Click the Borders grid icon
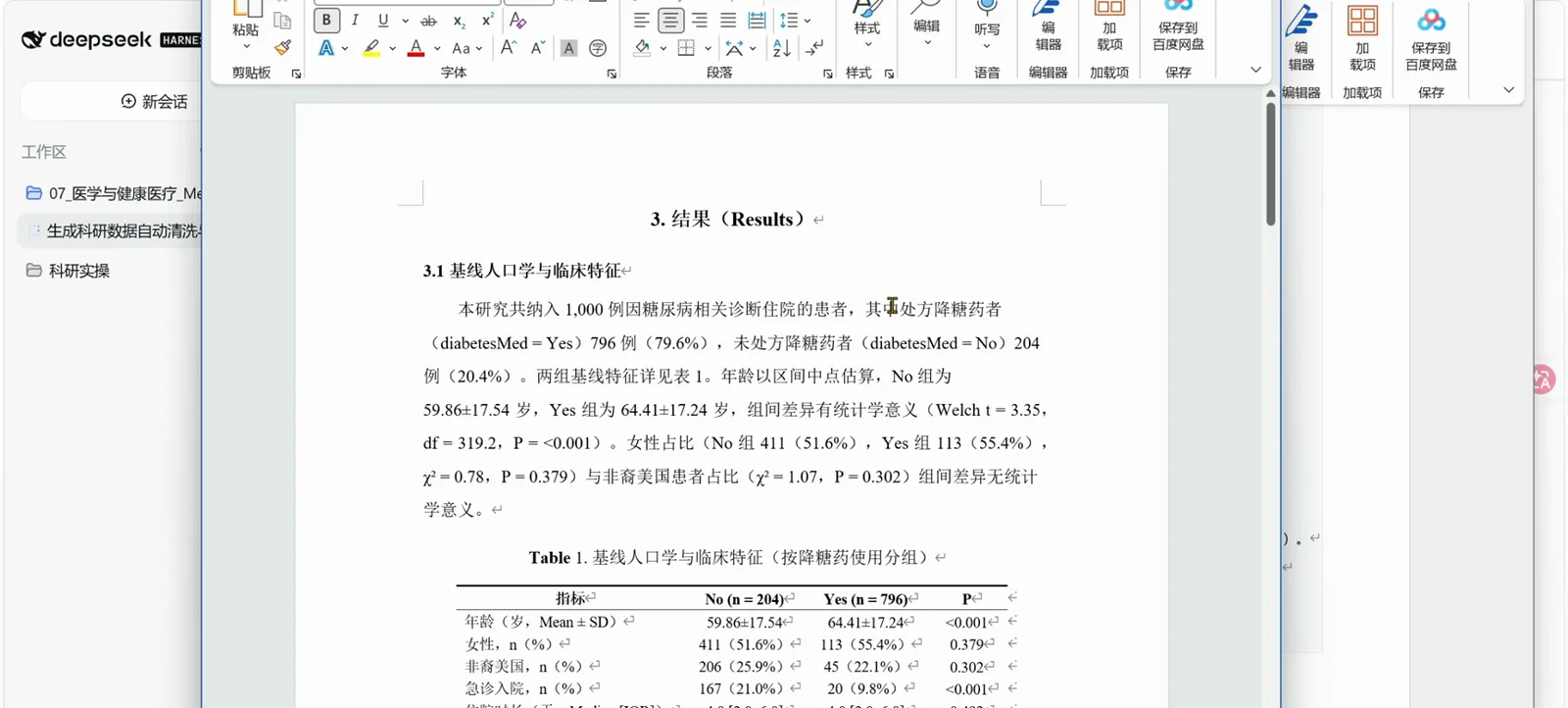 686,48
